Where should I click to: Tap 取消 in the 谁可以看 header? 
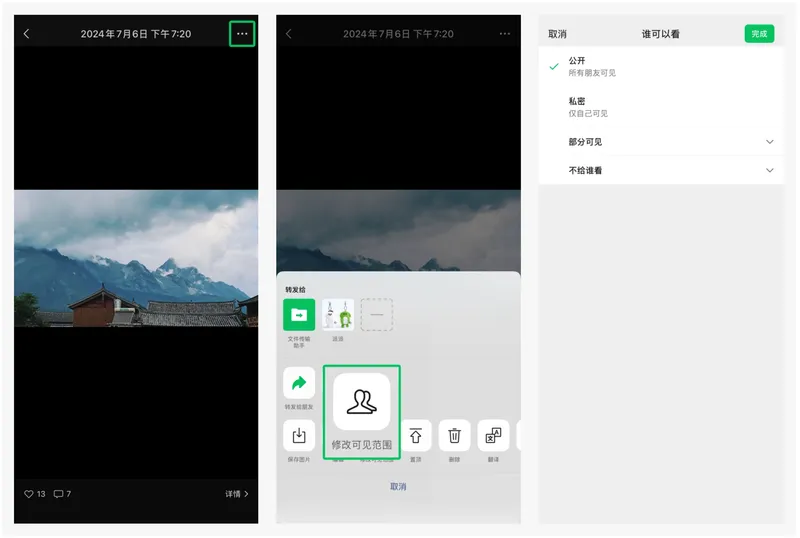tap(557, 34)
